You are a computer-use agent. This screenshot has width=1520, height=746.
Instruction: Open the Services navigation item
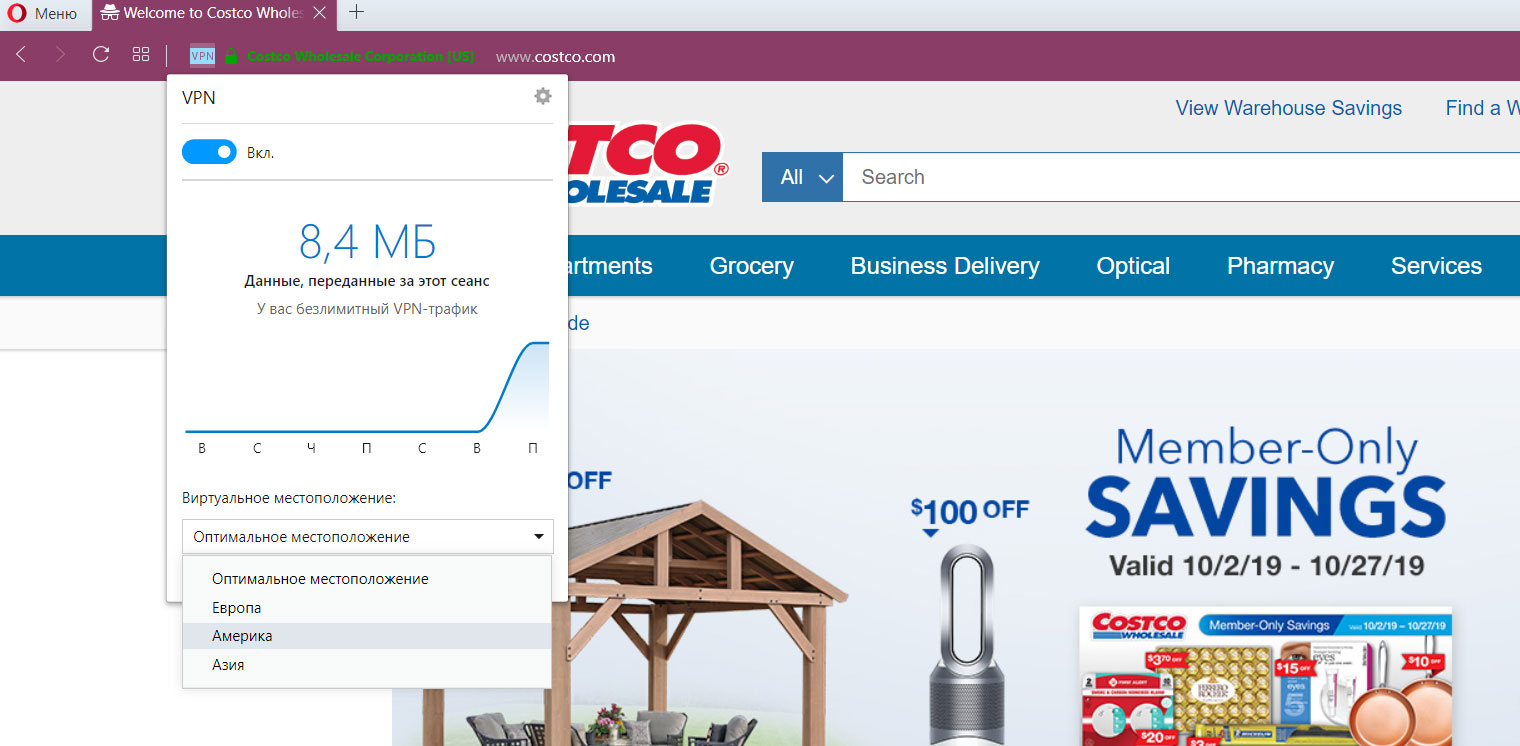pyautogui.click(x=1436, y=266)
